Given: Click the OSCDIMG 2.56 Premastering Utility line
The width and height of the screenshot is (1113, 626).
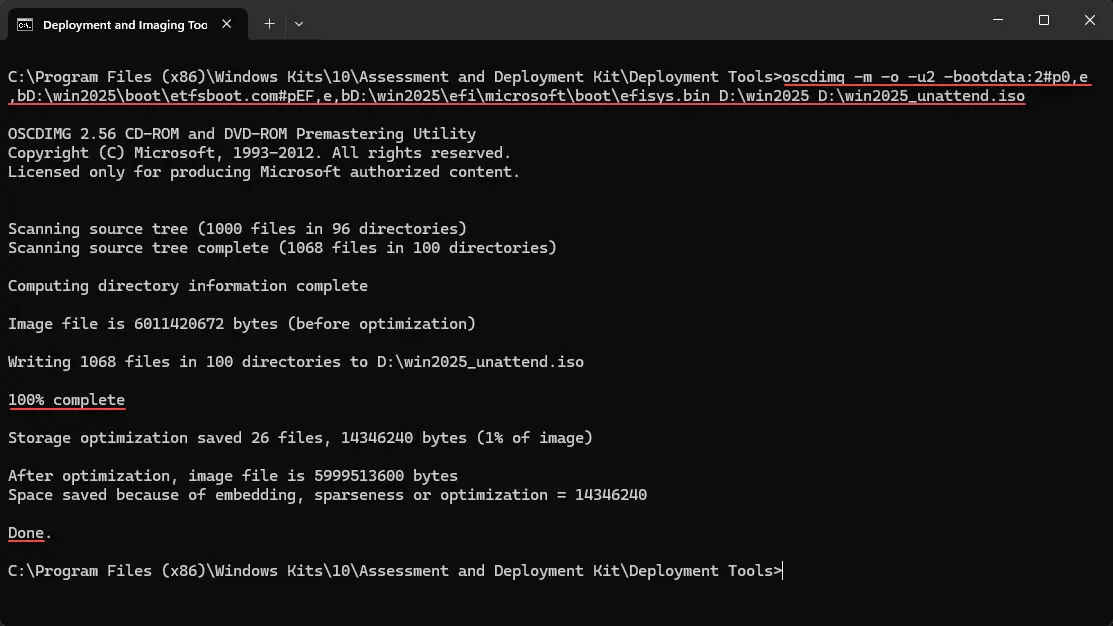Looking at the screenshot, I should coord(242,133).
